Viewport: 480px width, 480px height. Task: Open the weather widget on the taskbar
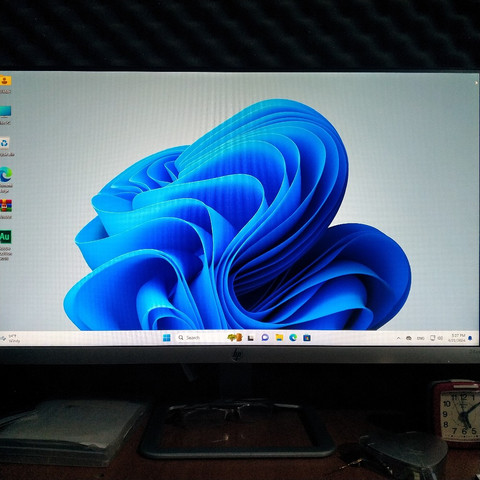11,338
